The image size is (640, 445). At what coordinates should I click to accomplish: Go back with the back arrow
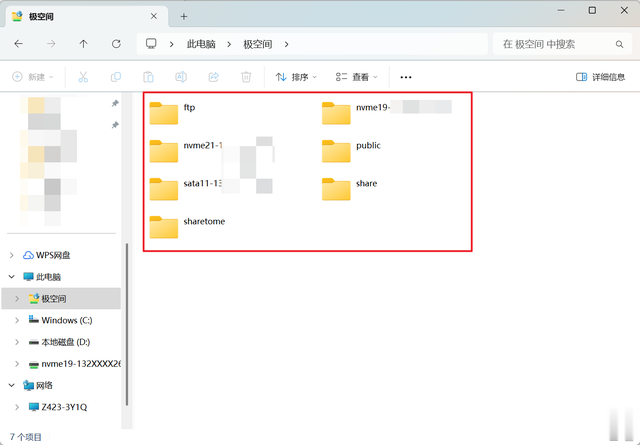click(x=18, y=44)
